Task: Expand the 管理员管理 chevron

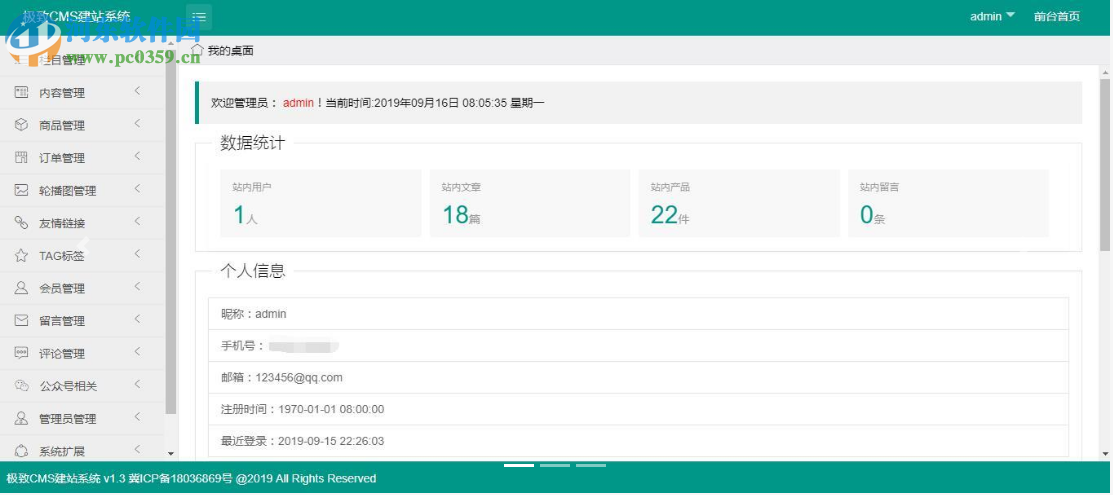Action: pos(137,417)
